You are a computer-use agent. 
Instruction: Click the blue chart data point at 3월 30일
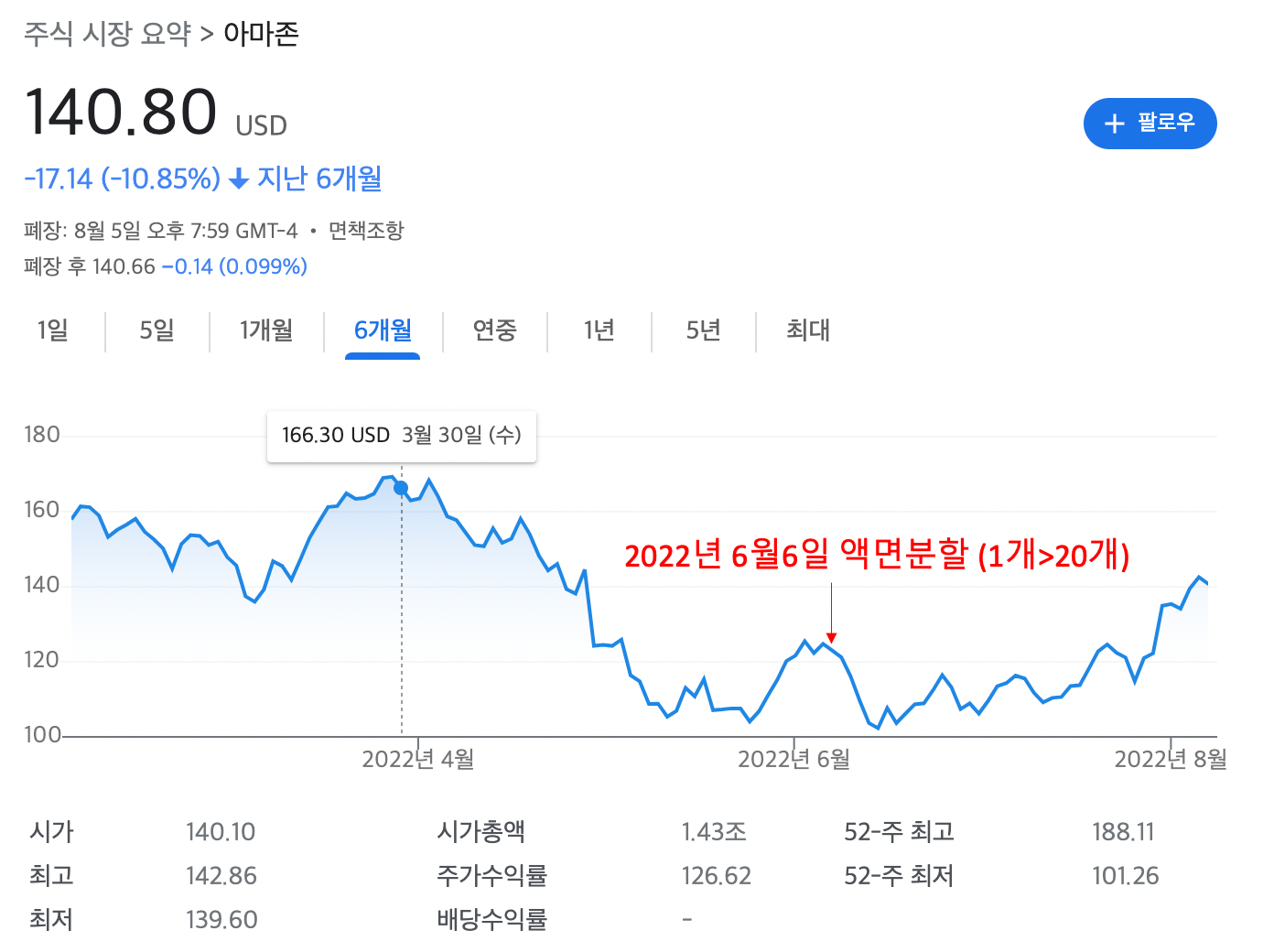(x=401, y=488)
